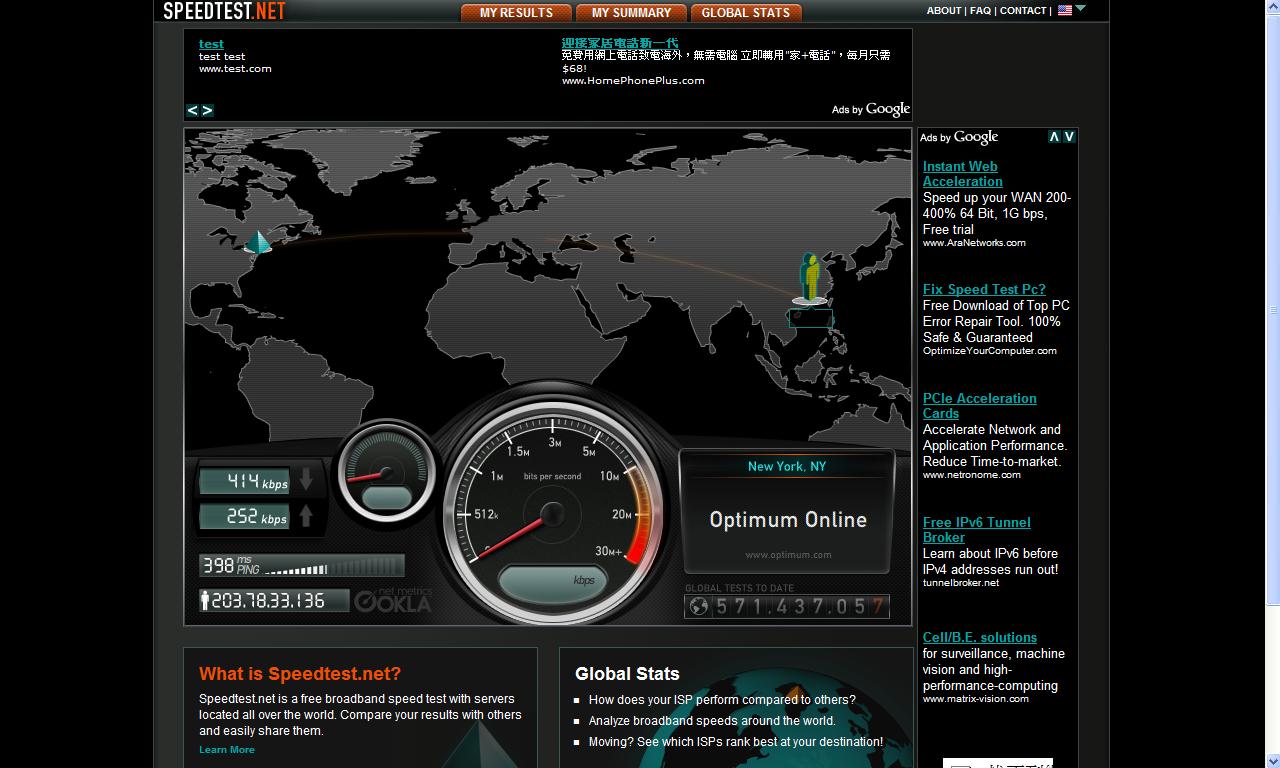Open the Instant Web Acceleration ad link
This screenshot has width=1280, height=768.
point(962,174)
